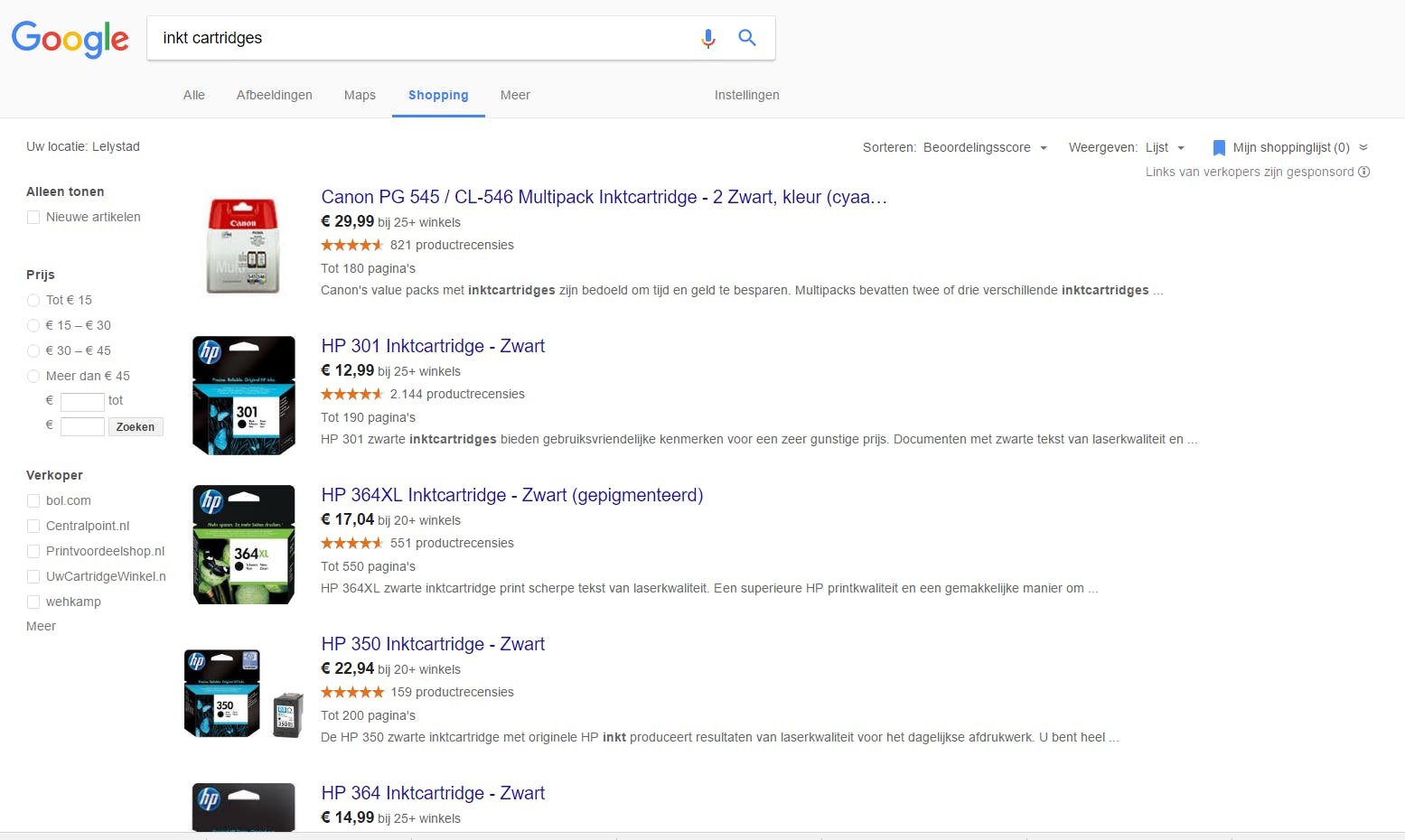
Task: Check the Printvoordeelshop.nl seller filter
Action: click(x=33, y=552)
